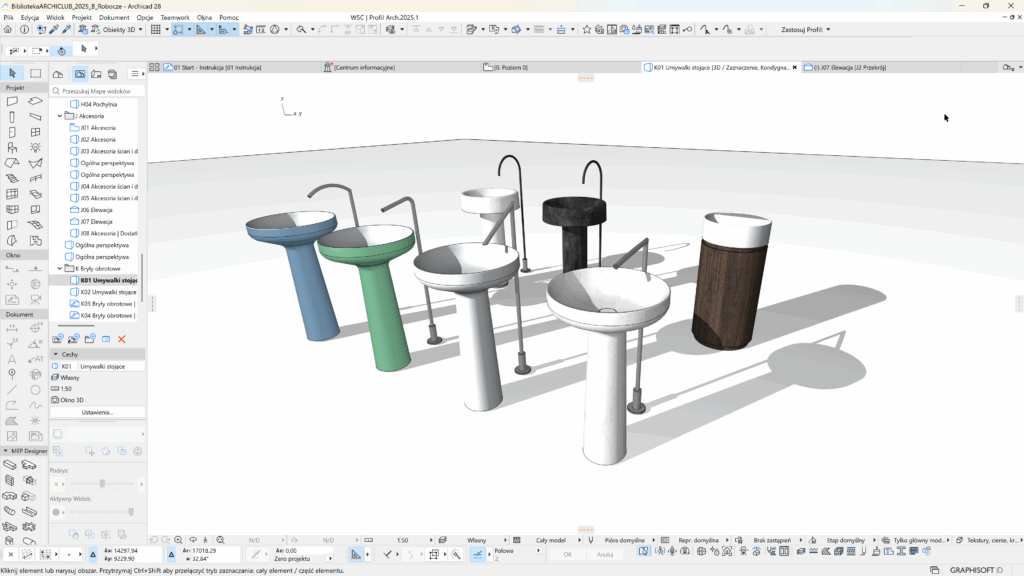Click the red X delete view icon
This screenshot has width=1024, height=576.
click(122, 340)
